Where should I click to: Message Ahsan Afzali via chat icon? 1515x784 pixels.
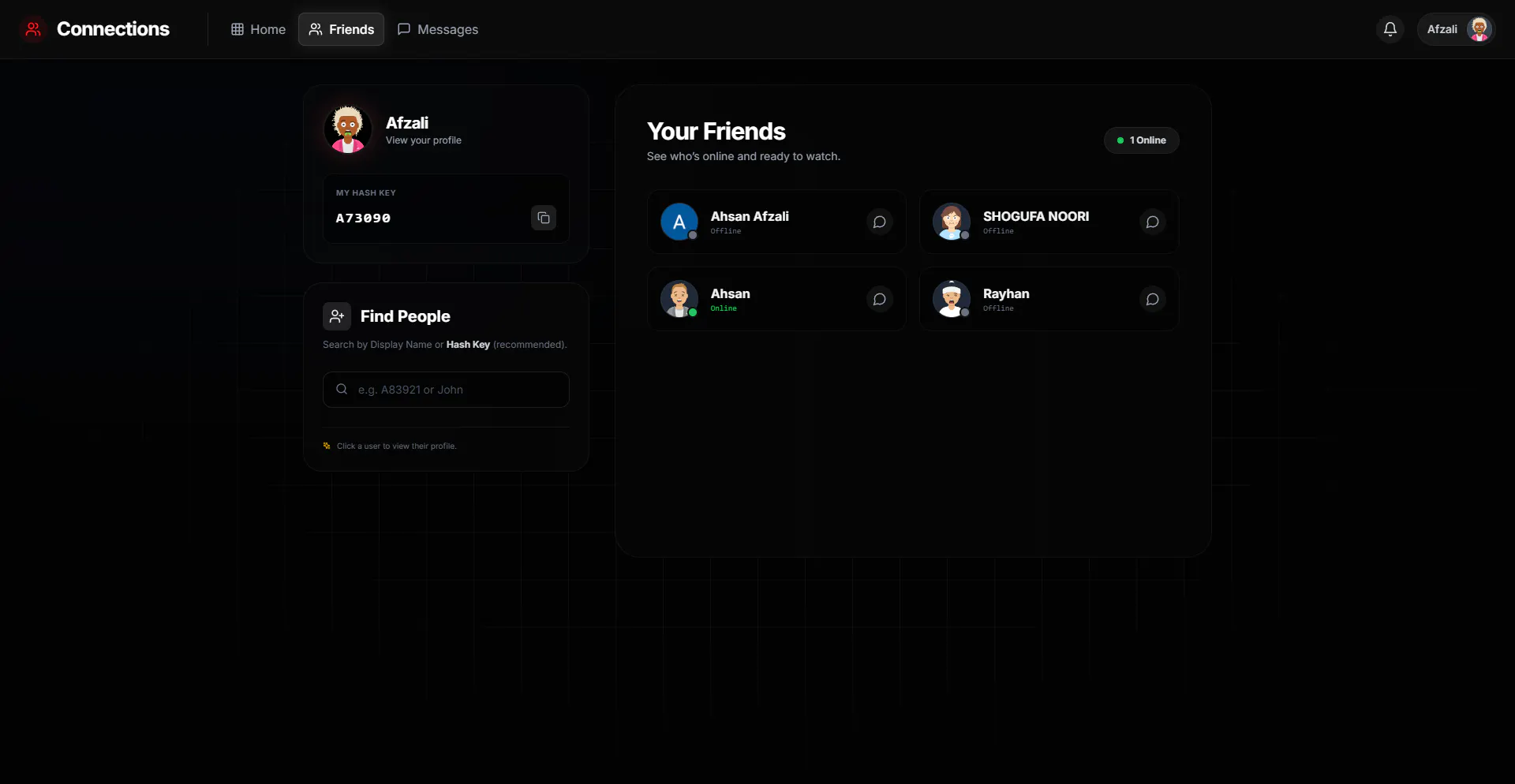(x=879, y=222)
